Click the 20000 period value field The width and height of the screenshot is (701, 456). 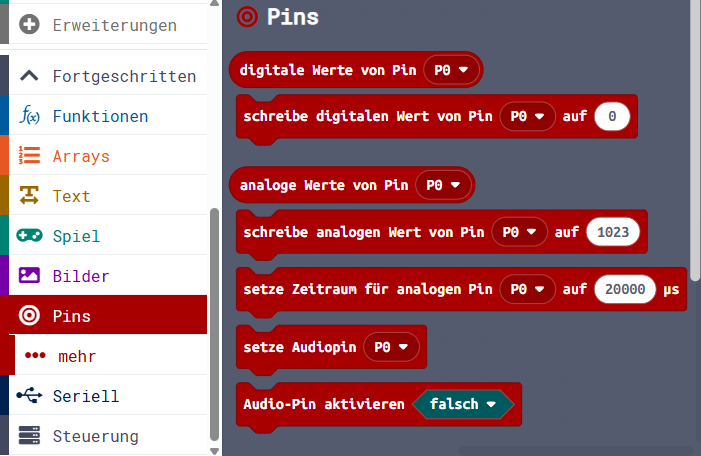[625, 290]
